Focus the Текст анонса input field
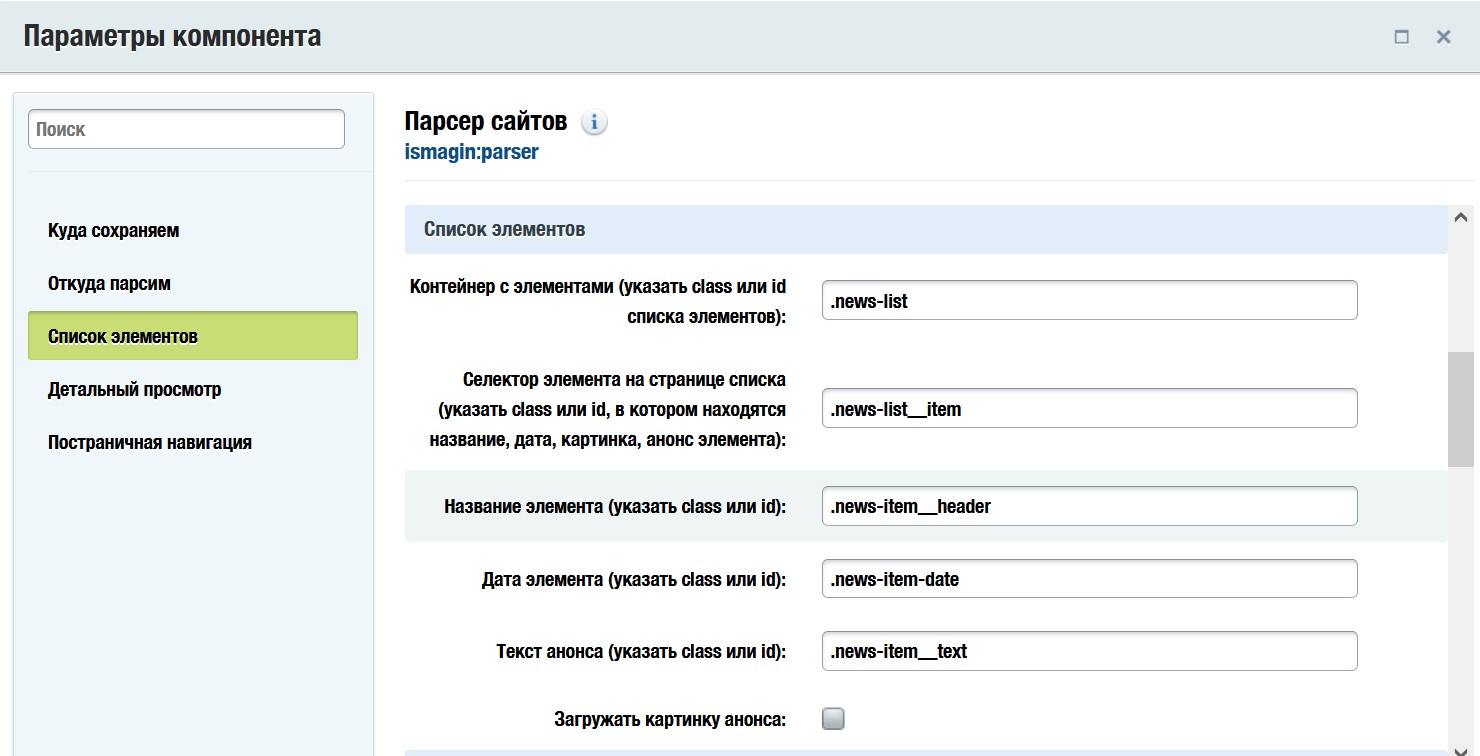Image resolution: width=1480 pixels, height=756 pixels. (x=1089, y=651)
